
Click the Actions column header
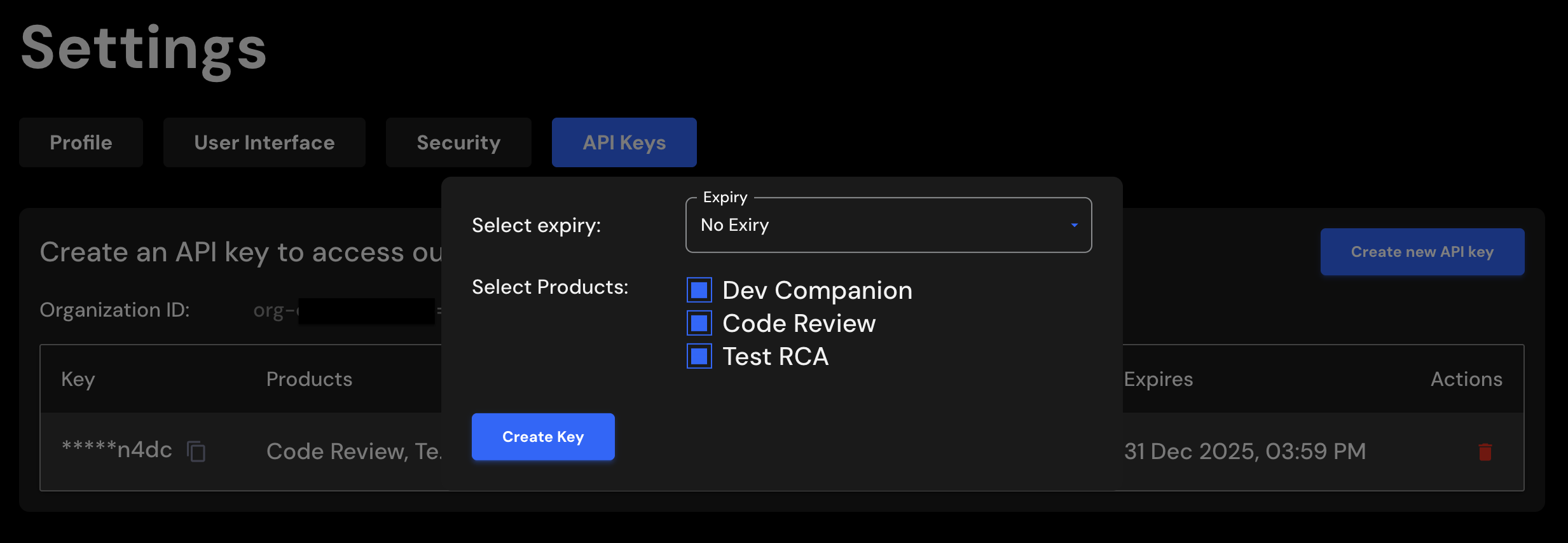pyautogui.click(x=1467, y=379)
